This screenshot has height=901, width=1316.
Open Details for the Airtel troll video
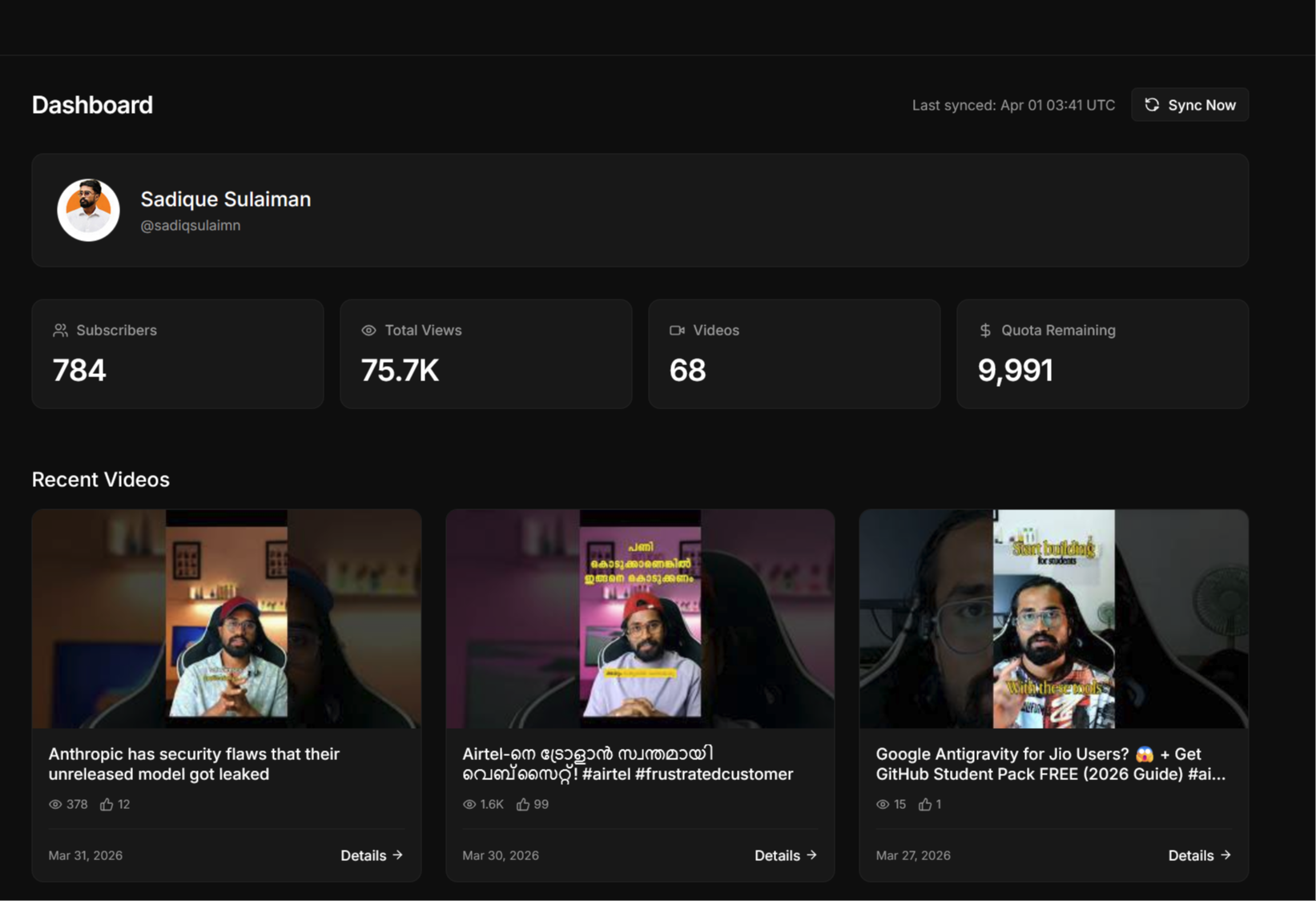778,855
